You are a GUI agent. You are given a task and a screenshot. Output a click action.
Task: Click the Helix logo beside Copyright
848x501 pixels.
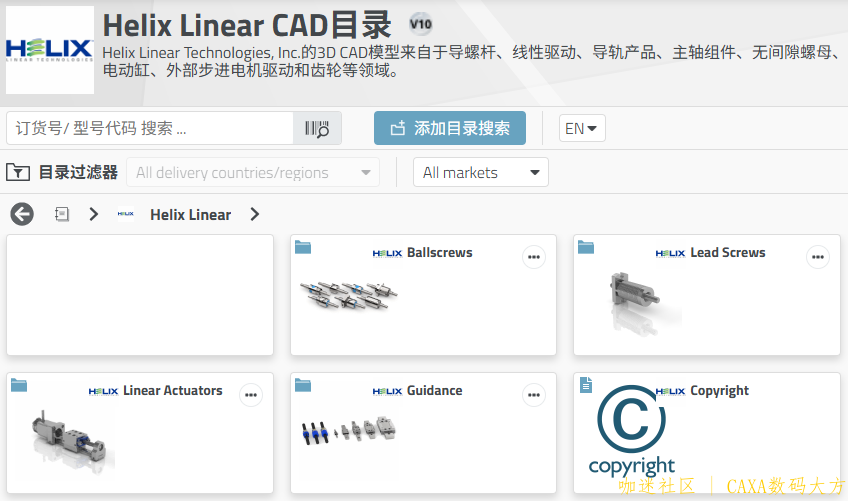pos(670,391)
